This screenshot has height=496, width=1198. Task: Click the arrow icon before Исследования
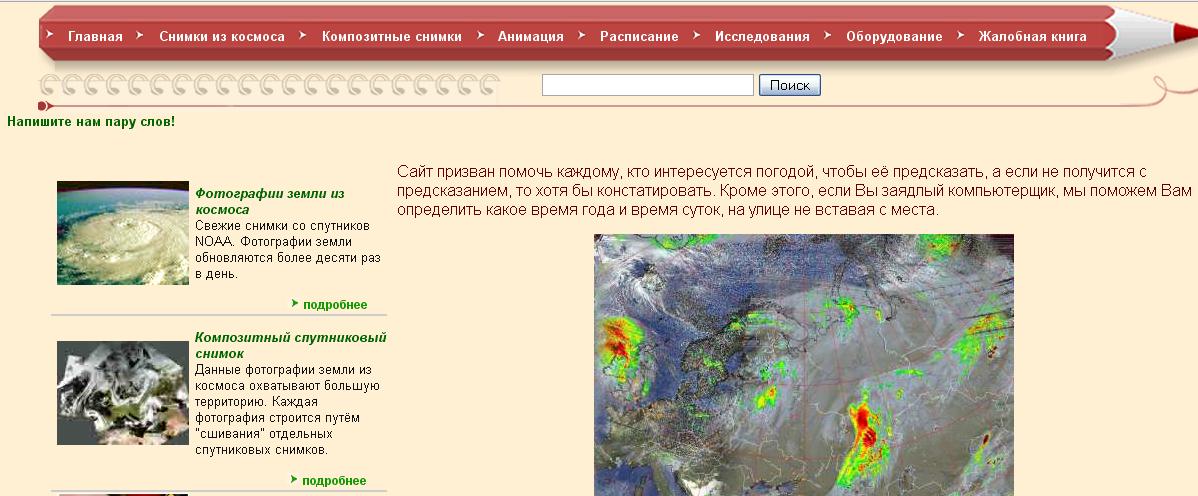click(x=697, y=34)
